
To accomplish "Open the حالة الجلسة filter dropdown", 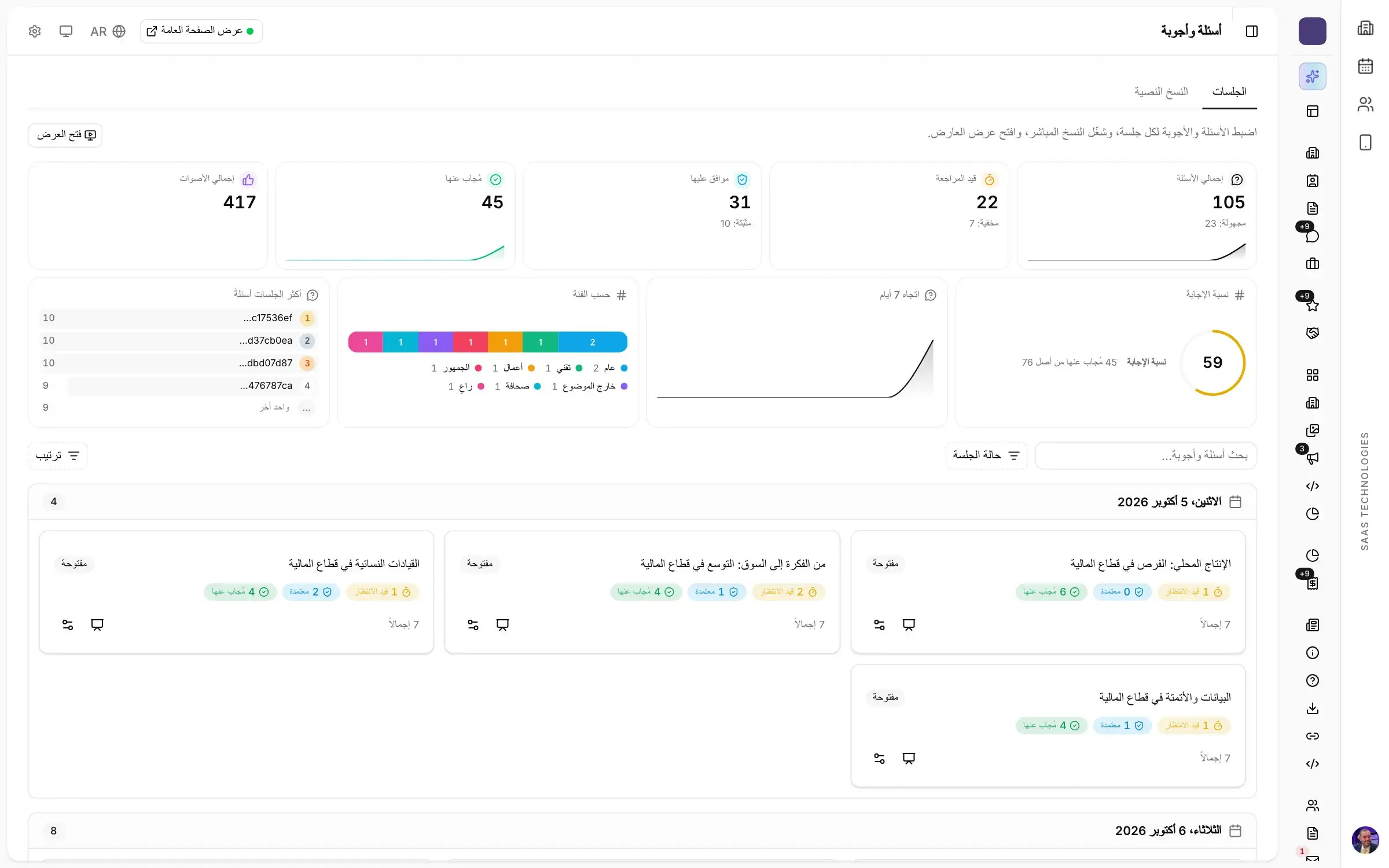I will click(x=986, y=456).
